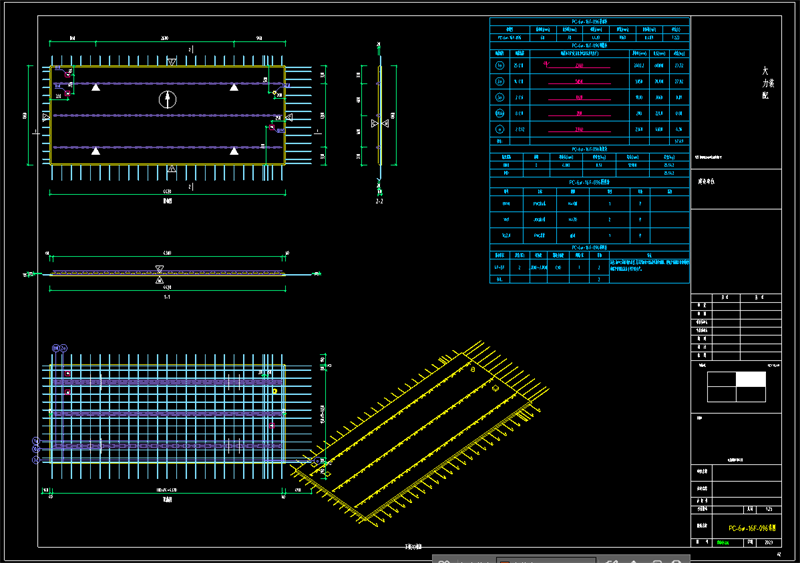The height and width of the screenshot is (563, 800).
Task: Click the section cut triangle at the plan's left edge
Action: pos(46,117)
